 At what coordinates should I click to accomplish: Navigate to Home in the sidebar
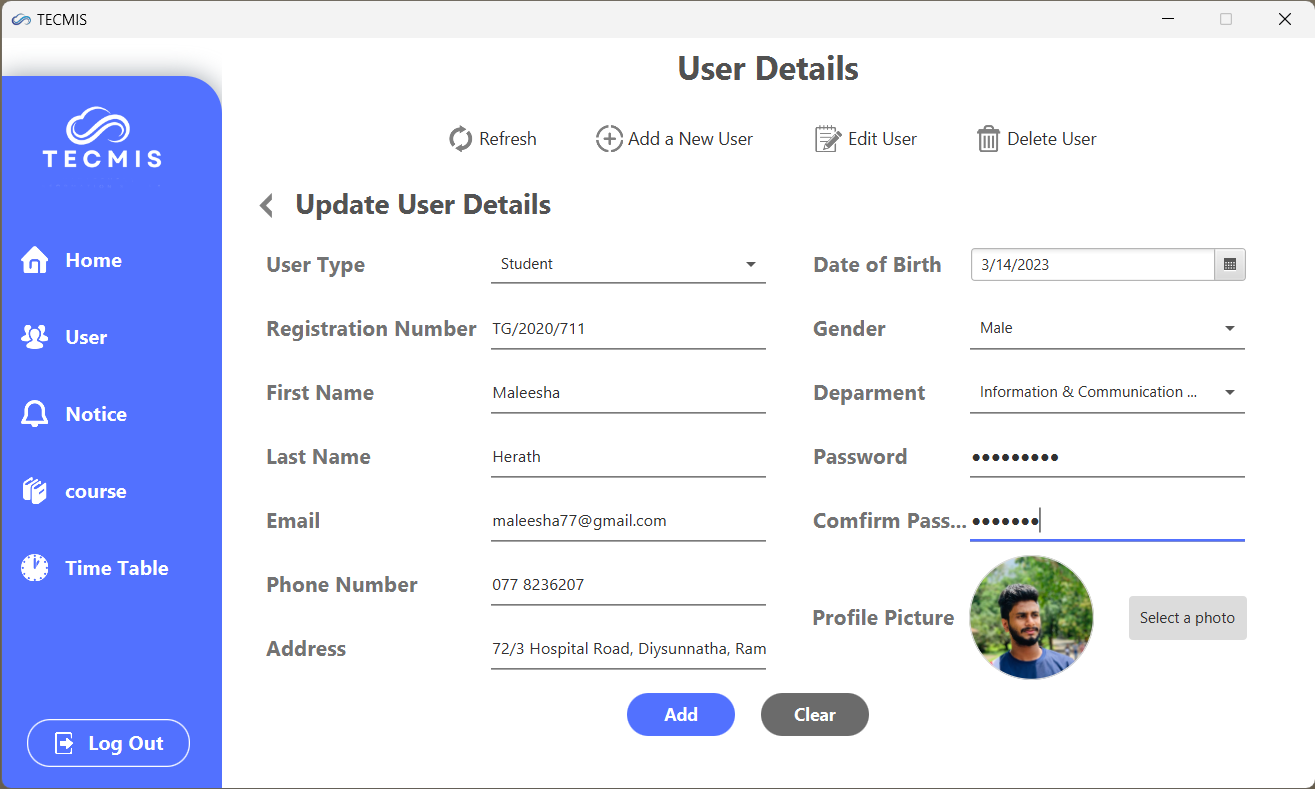pos(35,260)
